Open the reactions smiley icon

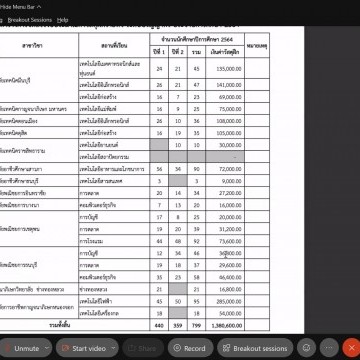pyautogui.click(x=306, y=348)
